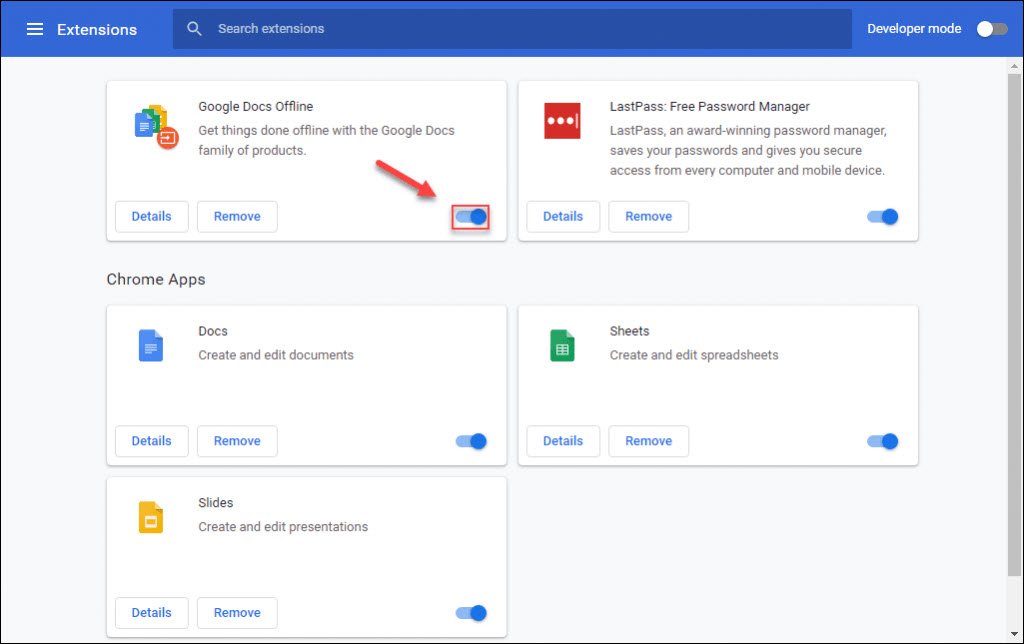Switch off the Slides app toggle
This screenshot has height=644, width=1024.
[x=471, y=613]
